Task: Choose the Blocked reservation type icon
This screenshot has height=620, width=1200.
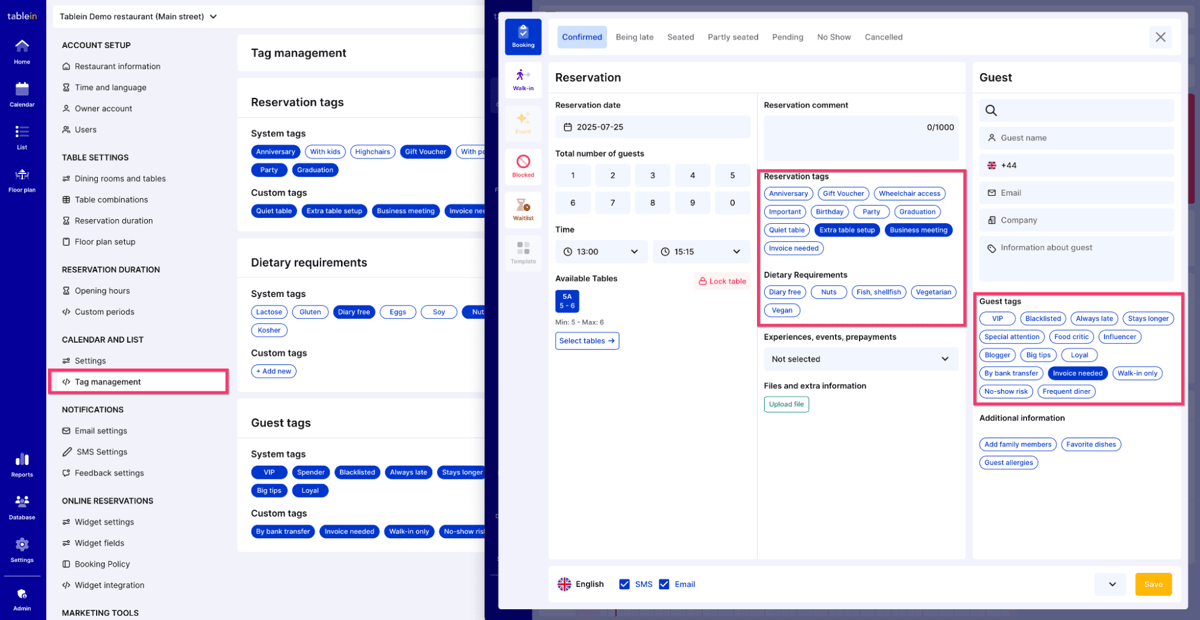Action: [x=523, y=166]
